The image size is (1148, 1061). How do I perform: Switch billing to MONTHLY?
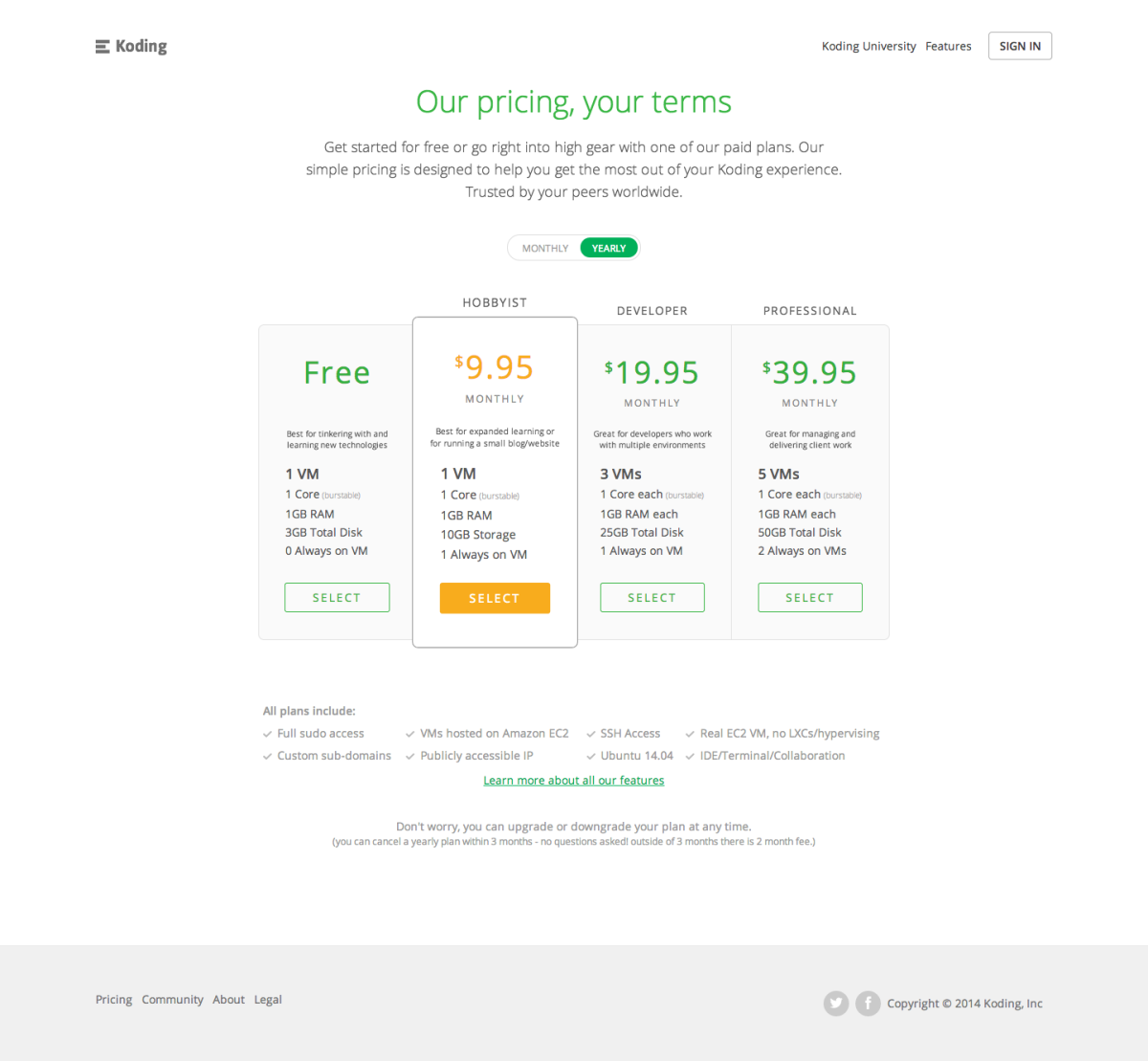click(544, 247)
